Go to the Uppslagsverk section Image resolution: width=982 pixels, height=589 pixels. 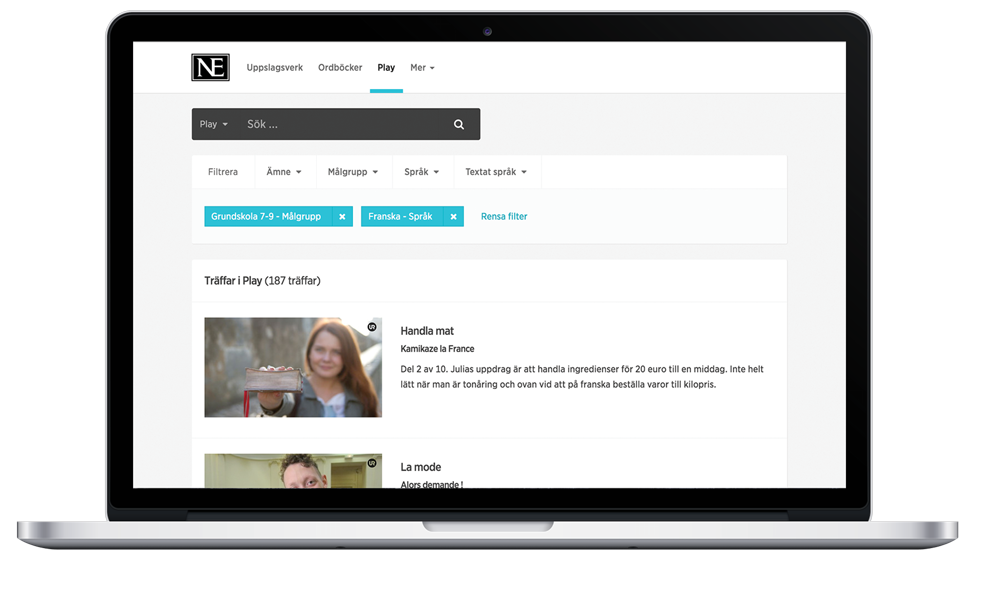click(275, 68)
